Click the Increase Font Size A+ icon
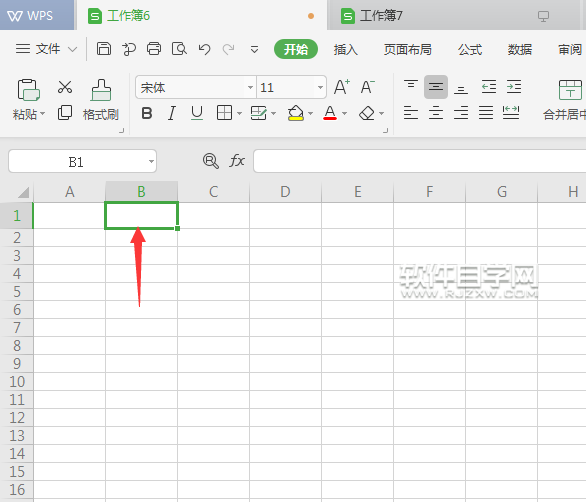 tap(342, 87)
